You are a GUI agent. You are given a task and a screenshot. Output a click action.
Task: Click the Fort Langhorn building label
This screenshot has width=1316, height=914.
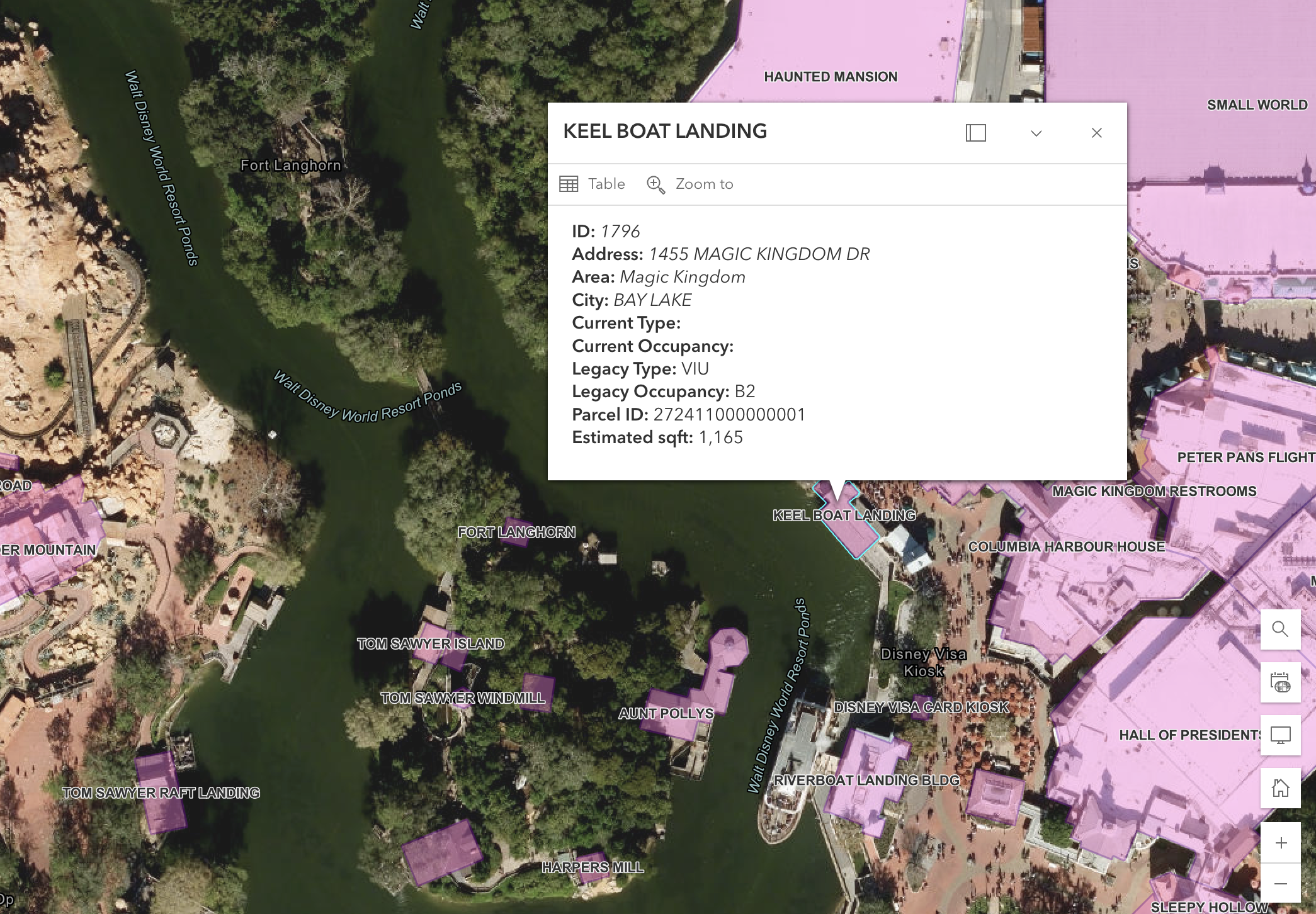pyautogui.click(x=516, y=533)
